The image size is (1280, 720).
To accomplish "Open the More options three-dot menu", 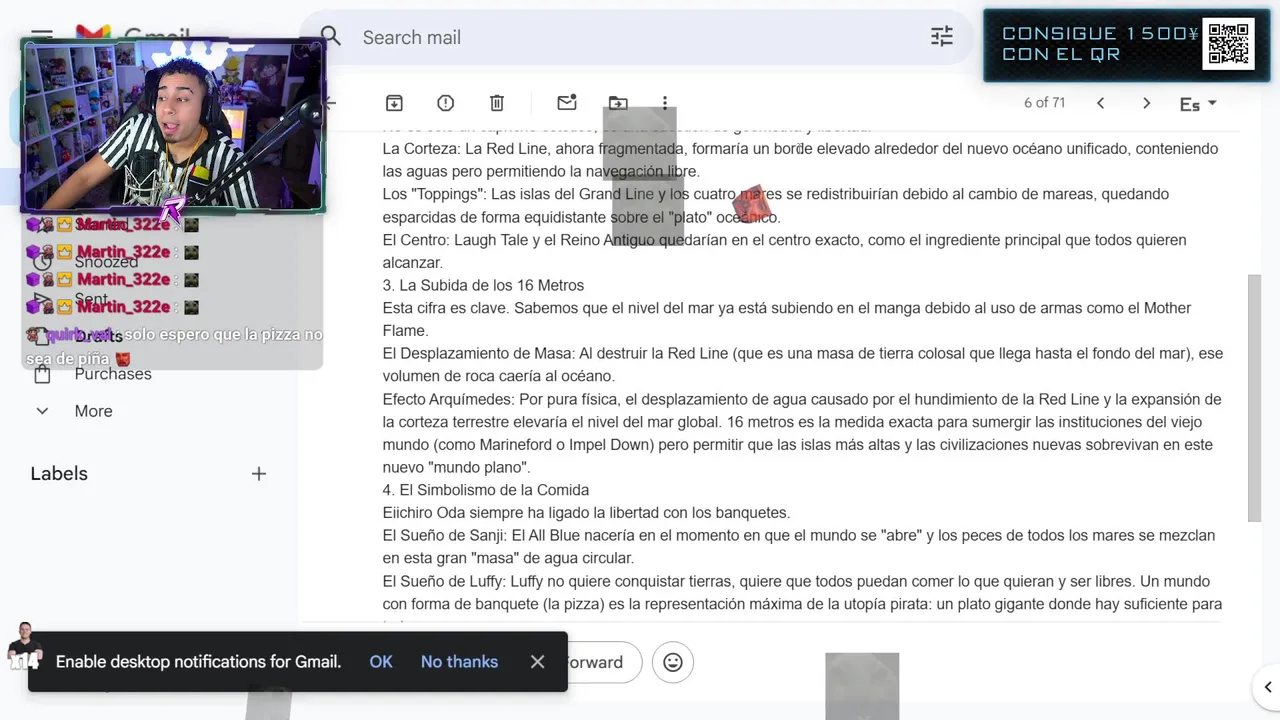I will point(665,103).
